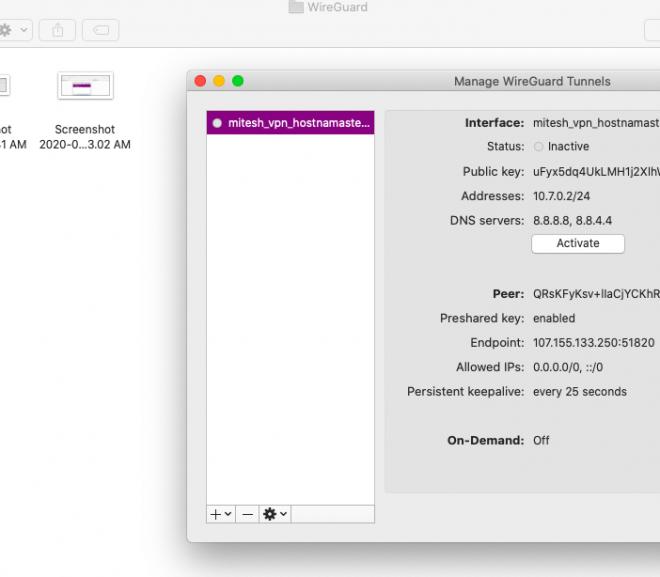The height and width of the screenshot is (577, 660).
Task: Click the On-Demand value Off
Action: [541, 441]
